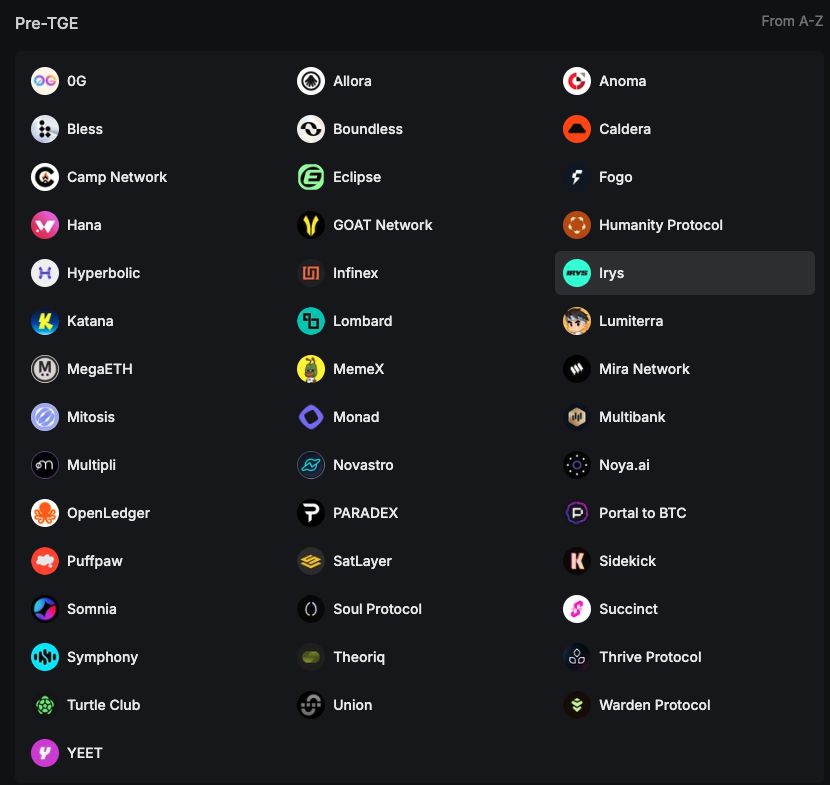
Task: Click the MemeX frog icon
Action: tap(311, 369)
